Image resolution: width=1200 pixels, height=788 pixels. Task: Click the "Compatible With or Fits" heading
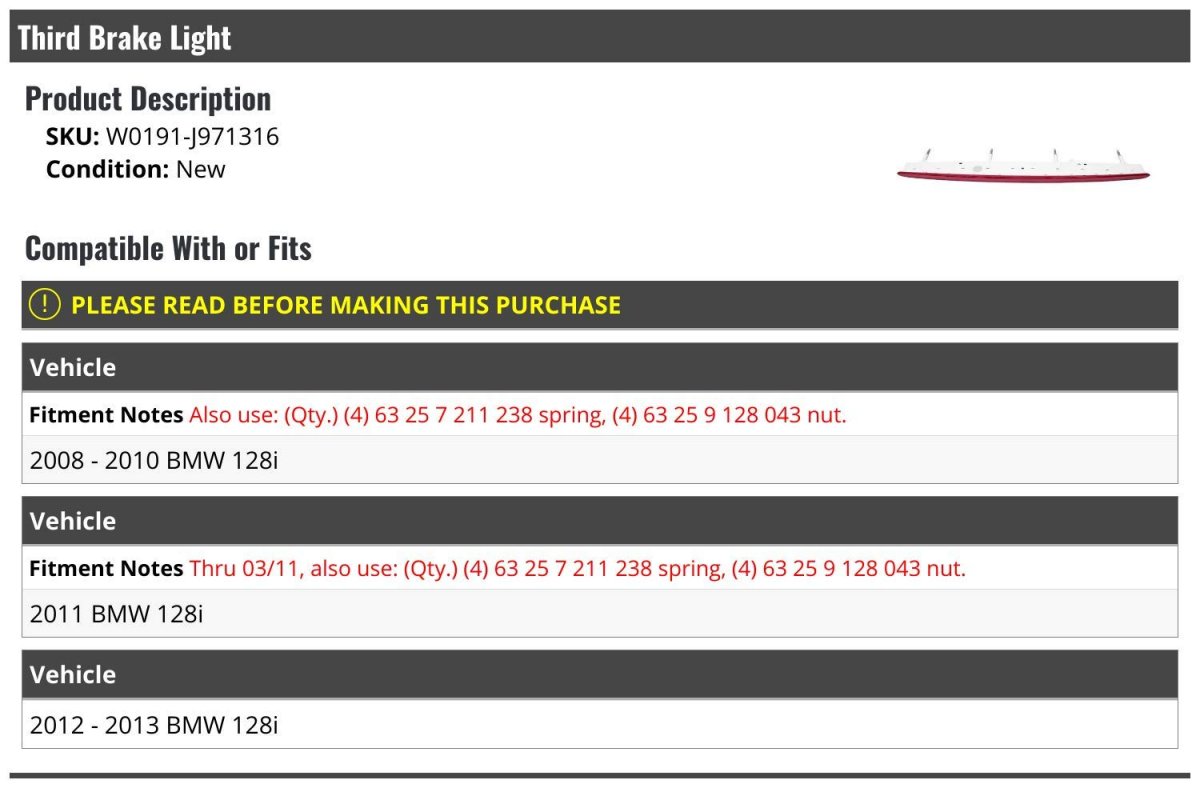pyautogui.click(x=168, y=248)
